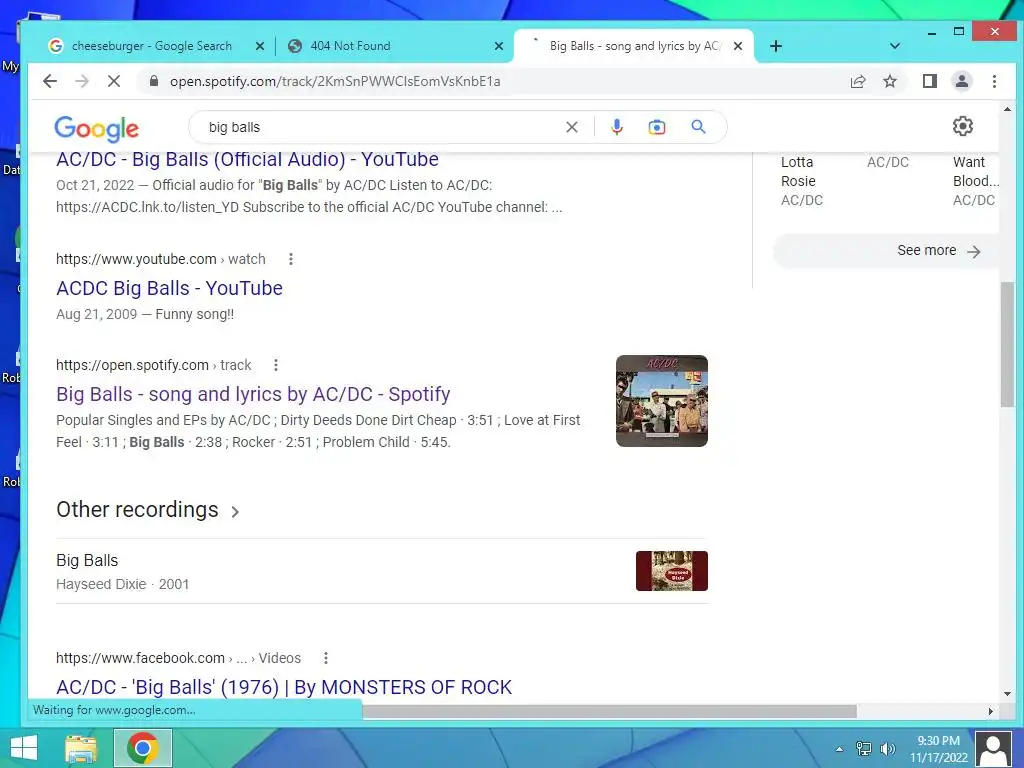Open ACDC Big Balls - YouTube link

click(x=170, y=288)
